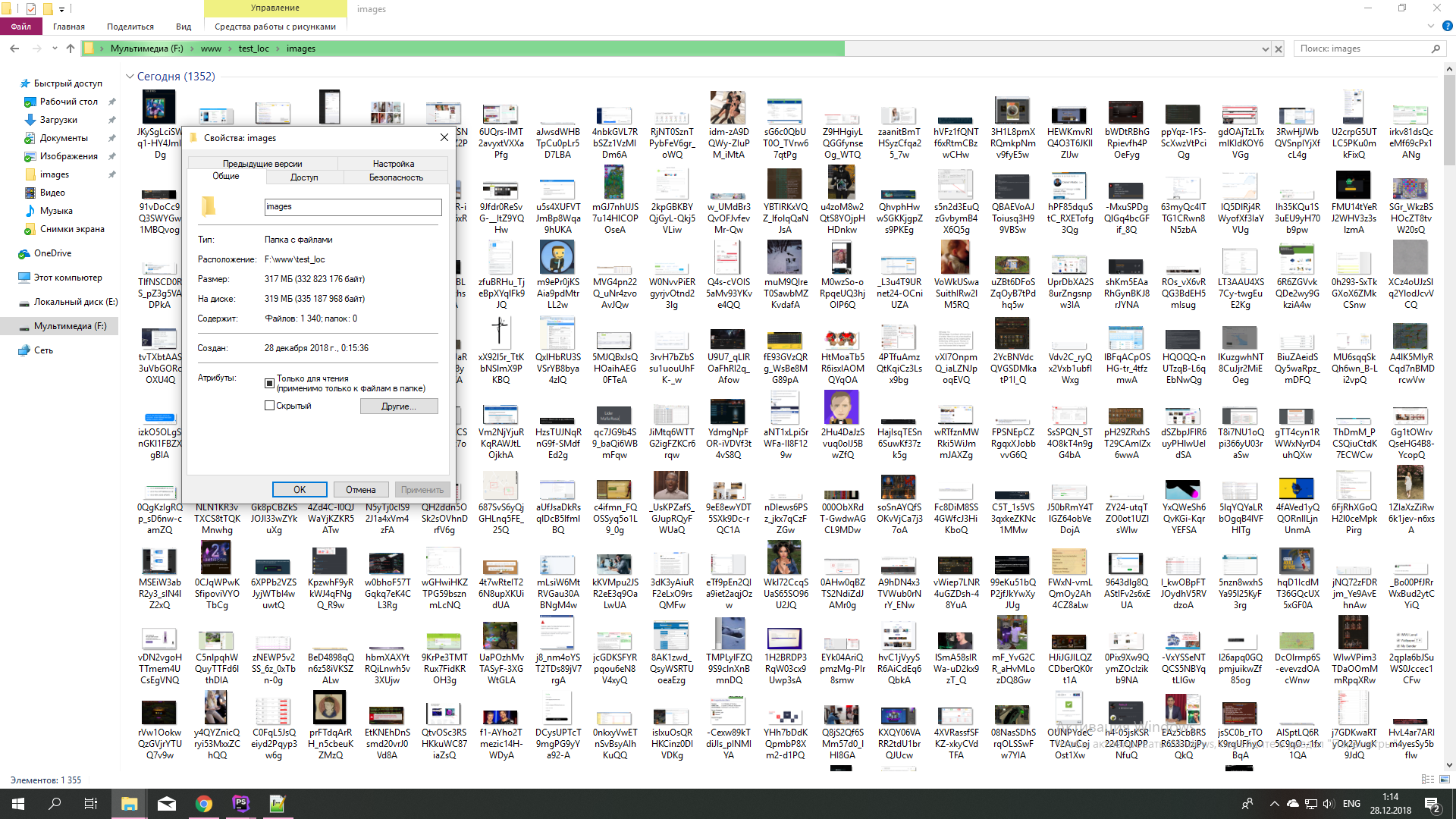Select 'Локальный диск (E:)' in sidebar
This screenshot has height=819, width=1456.
75,302
